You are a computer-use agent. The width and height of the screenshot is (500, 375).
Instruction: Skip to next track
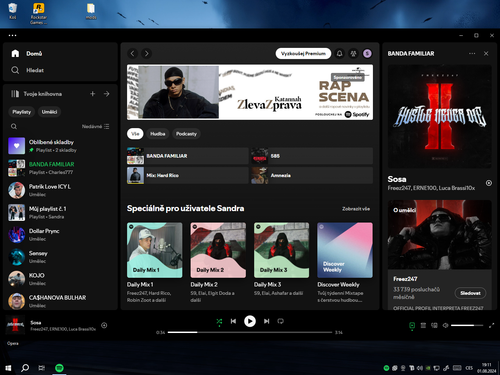click(x=267, y=321)
